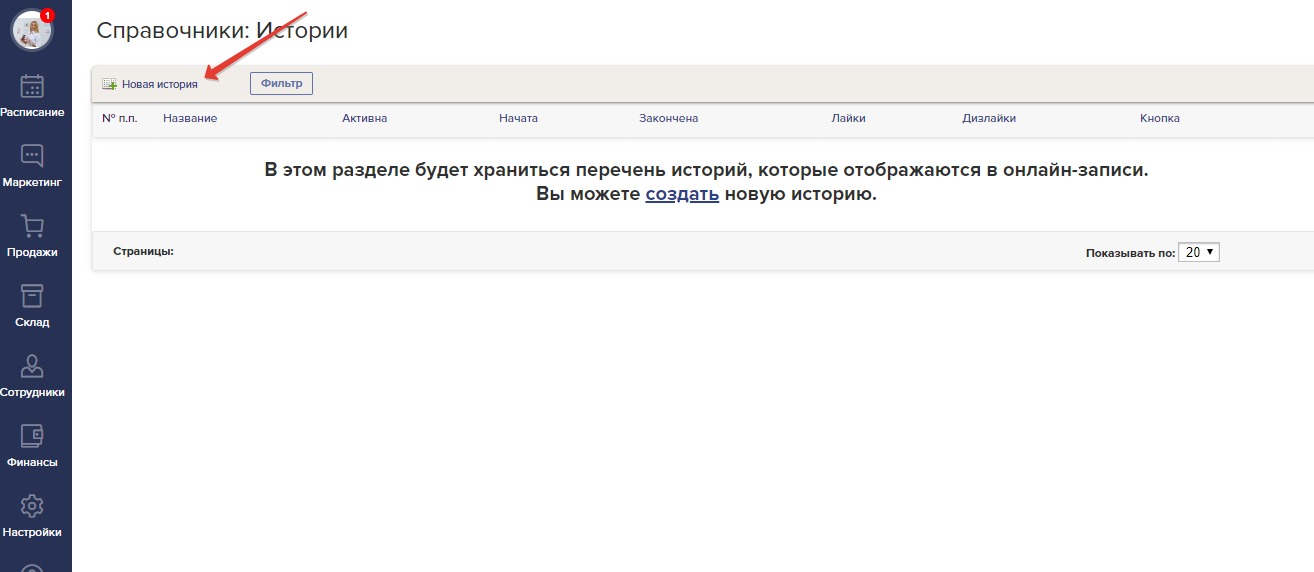
Task: Click the Дизлайки column header
Action: (x=989, y=118)
